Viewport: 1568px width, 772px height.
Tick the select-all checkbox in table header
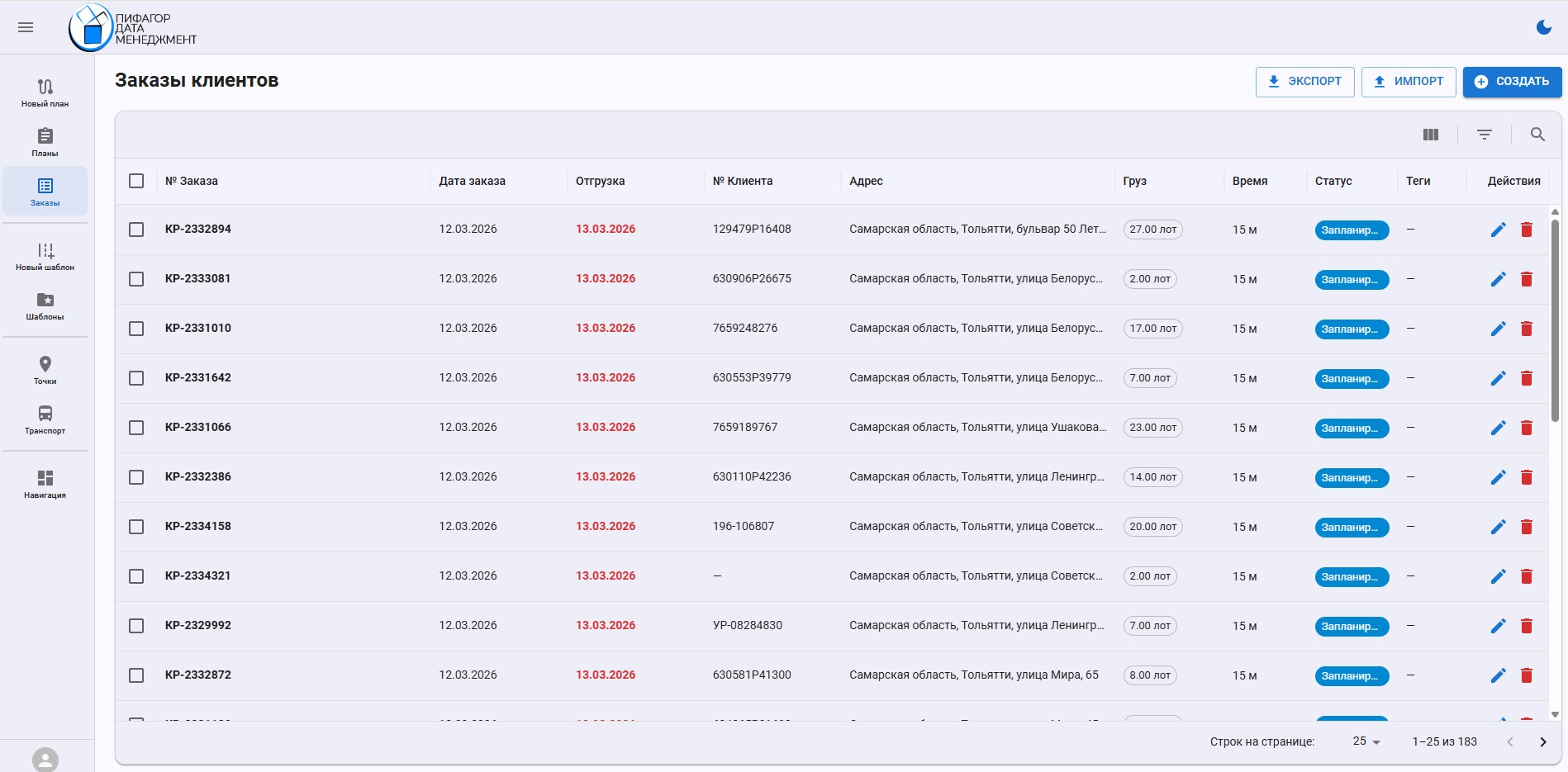coord(136,181)
